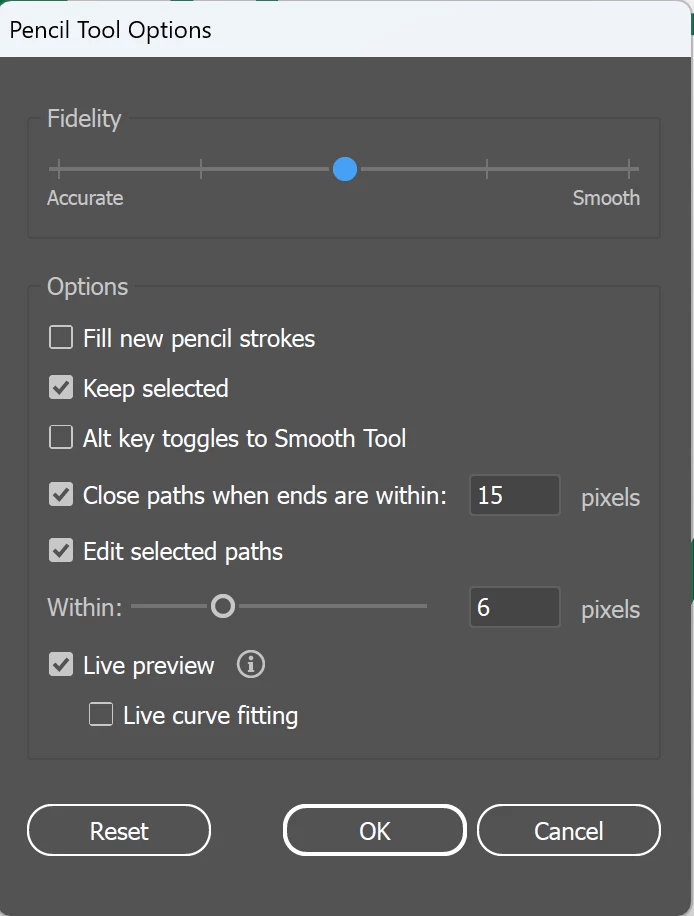
Task: Click the Within distance slider handle
Action: pyautogui.click(x=223, y=606)
